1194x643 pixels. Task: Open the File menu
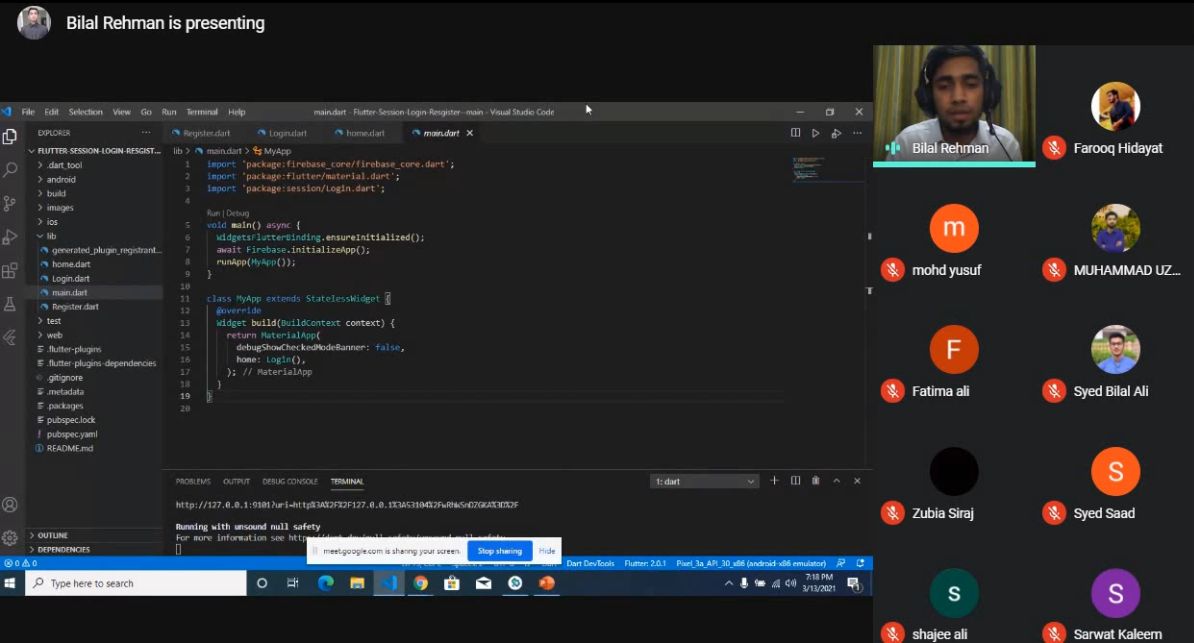point(28,112)
